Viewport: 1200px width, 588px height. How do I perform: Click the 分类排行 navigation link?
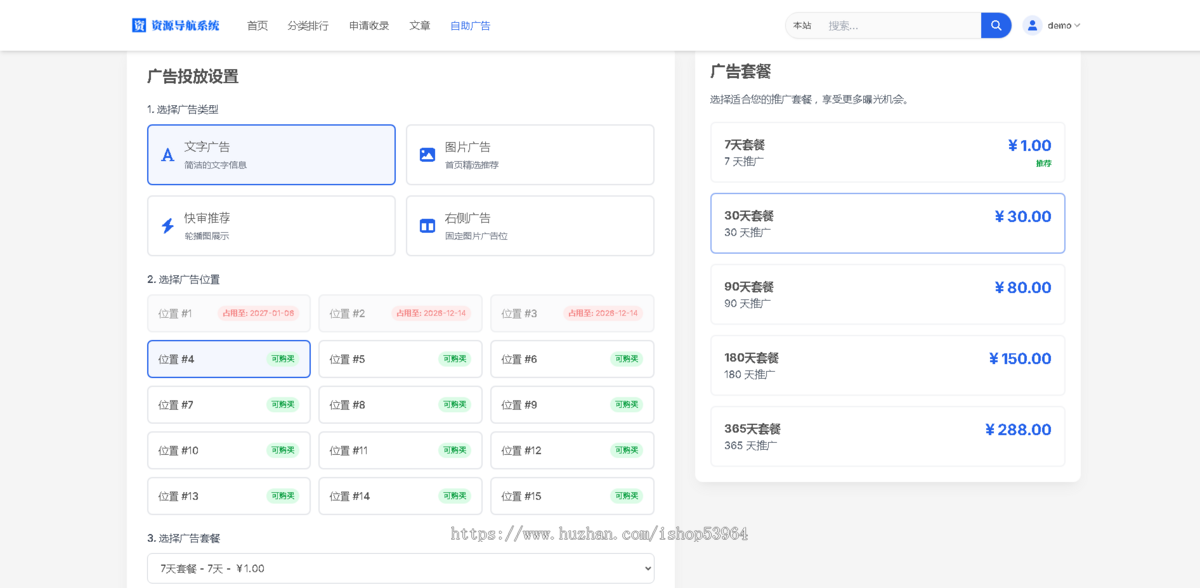(x=309, y=25)
